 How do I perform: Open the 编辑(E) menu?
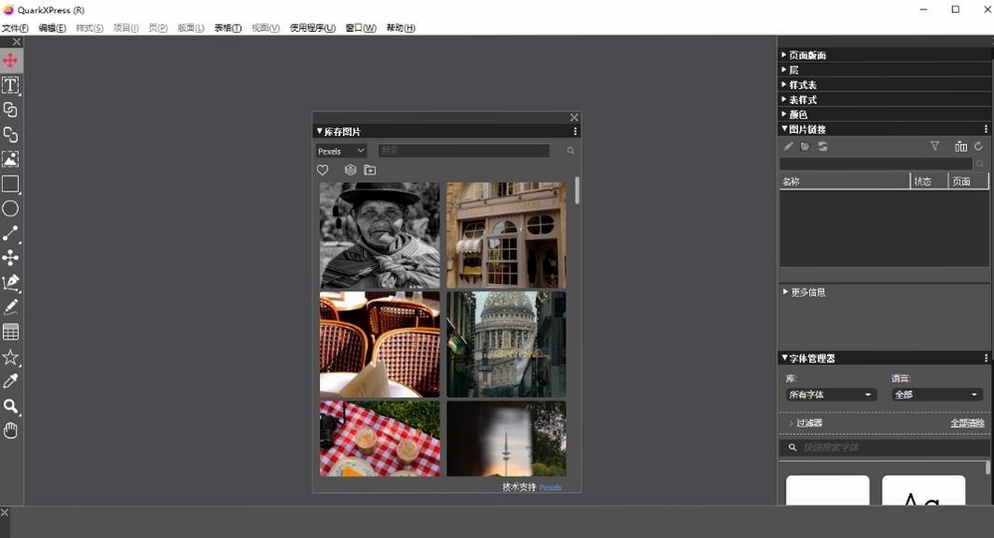pyautogui.click(x=52, y=28)
